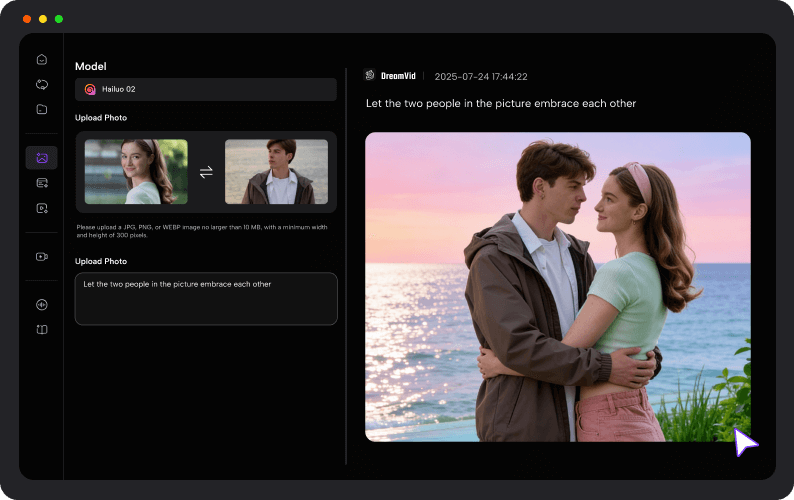Image resolution: width=794 pixels, height=500 pixels.
Task: Click the video-with-plus sidebar icon
Action: pyautogui.click(x=41, y=208)
